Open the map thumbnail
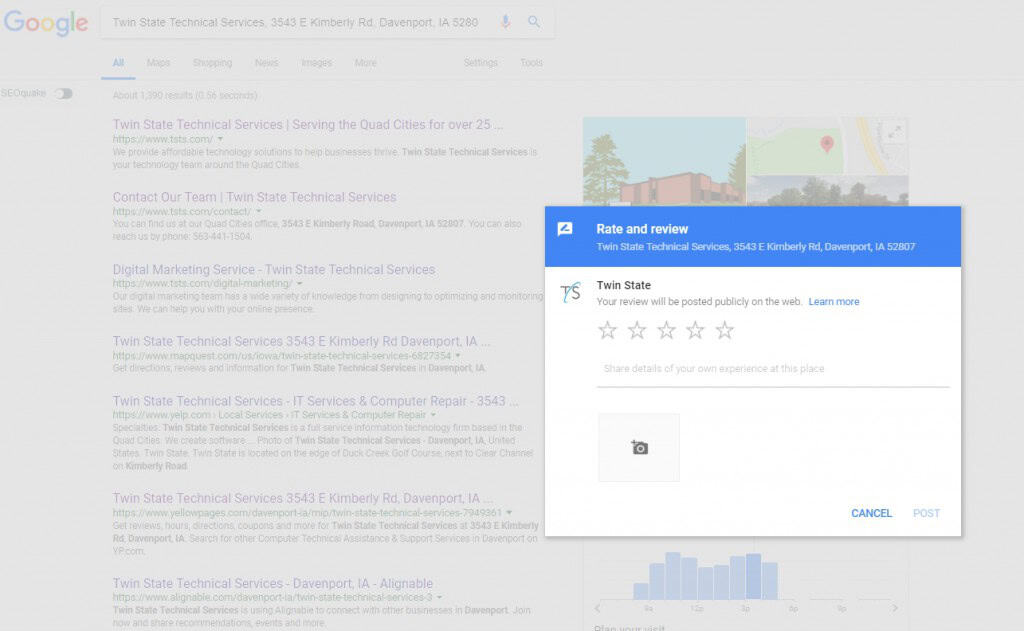 click(827, 146)
